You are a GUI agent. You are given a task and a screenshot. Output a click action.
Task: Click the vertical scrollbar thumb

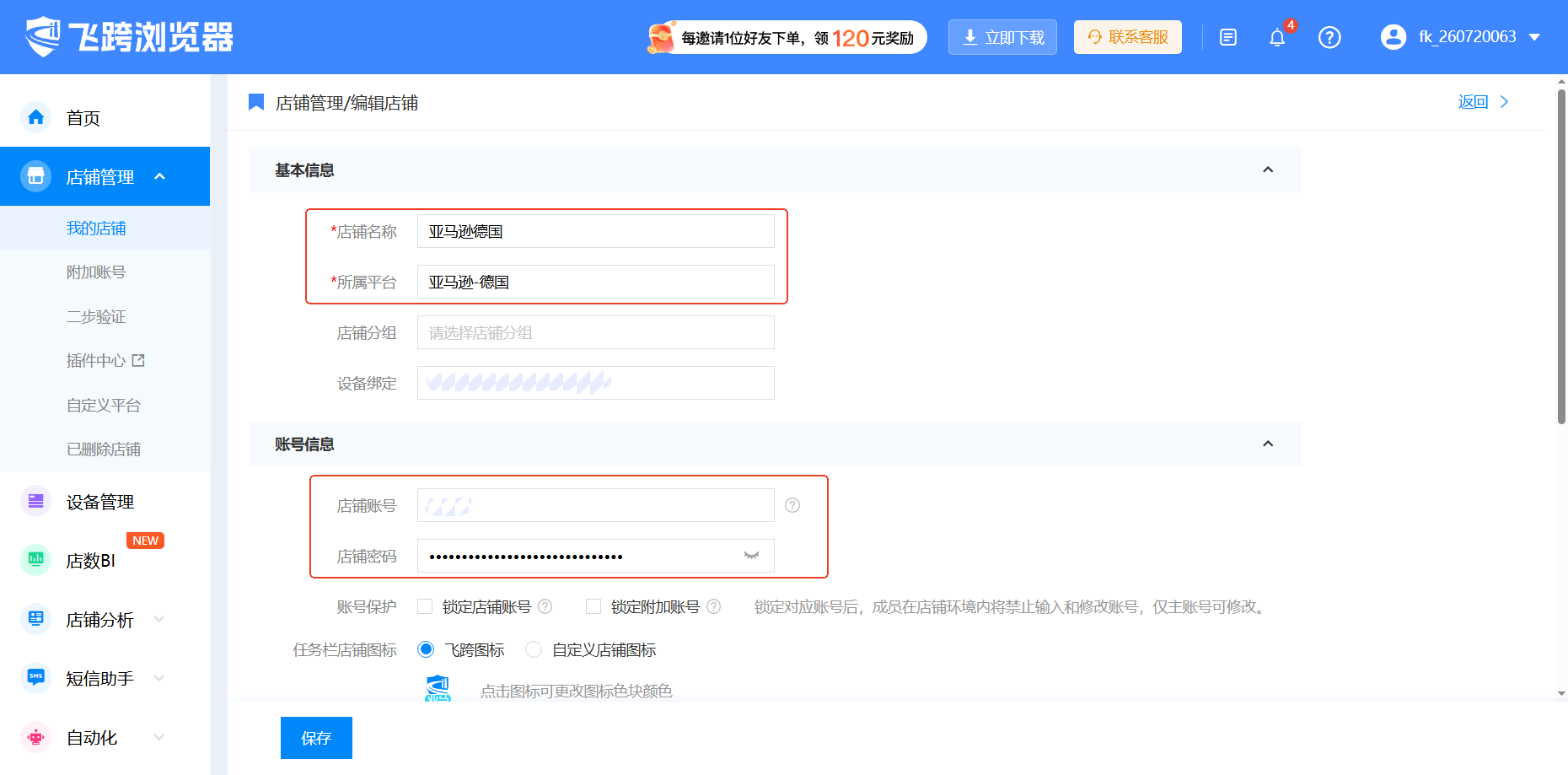1561,256
